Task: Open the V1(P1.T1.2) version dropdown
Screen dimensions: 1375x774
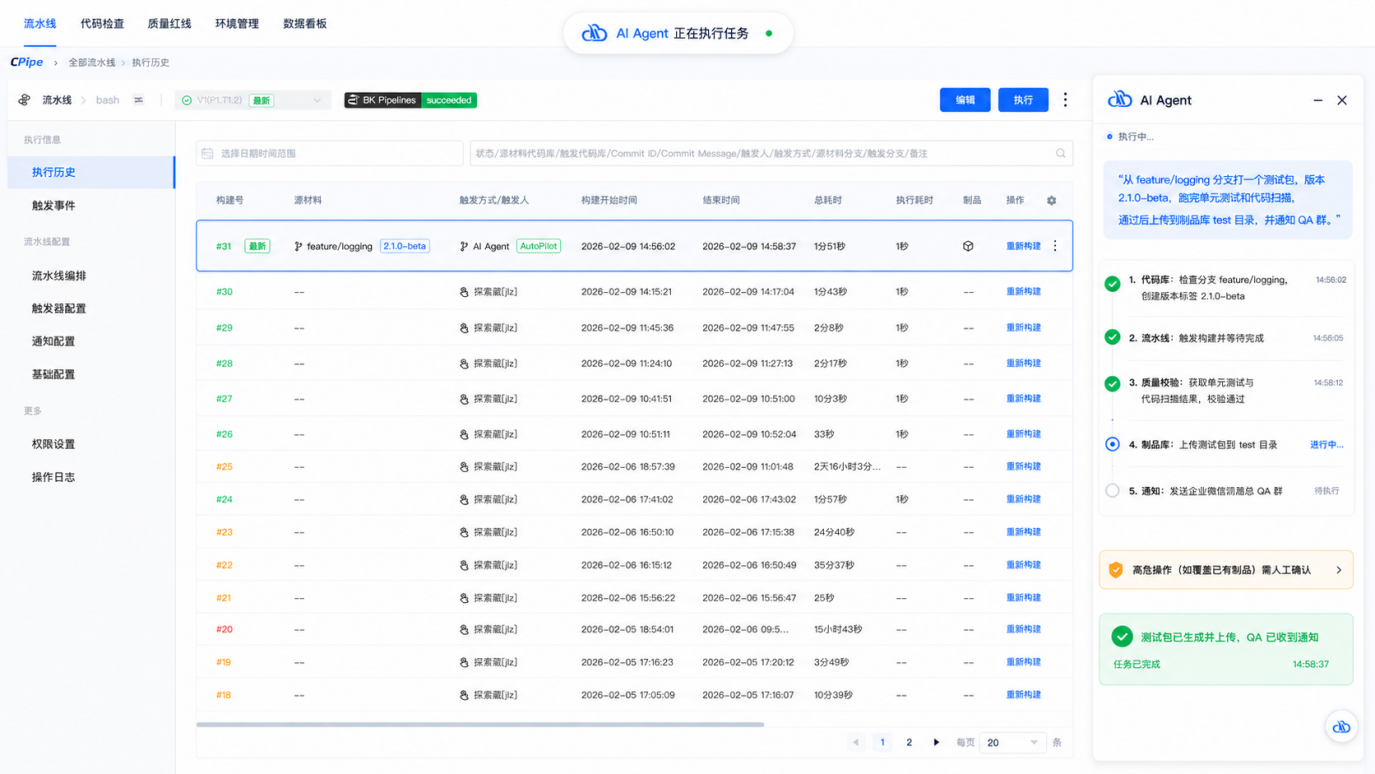Action: pos(254,100)
